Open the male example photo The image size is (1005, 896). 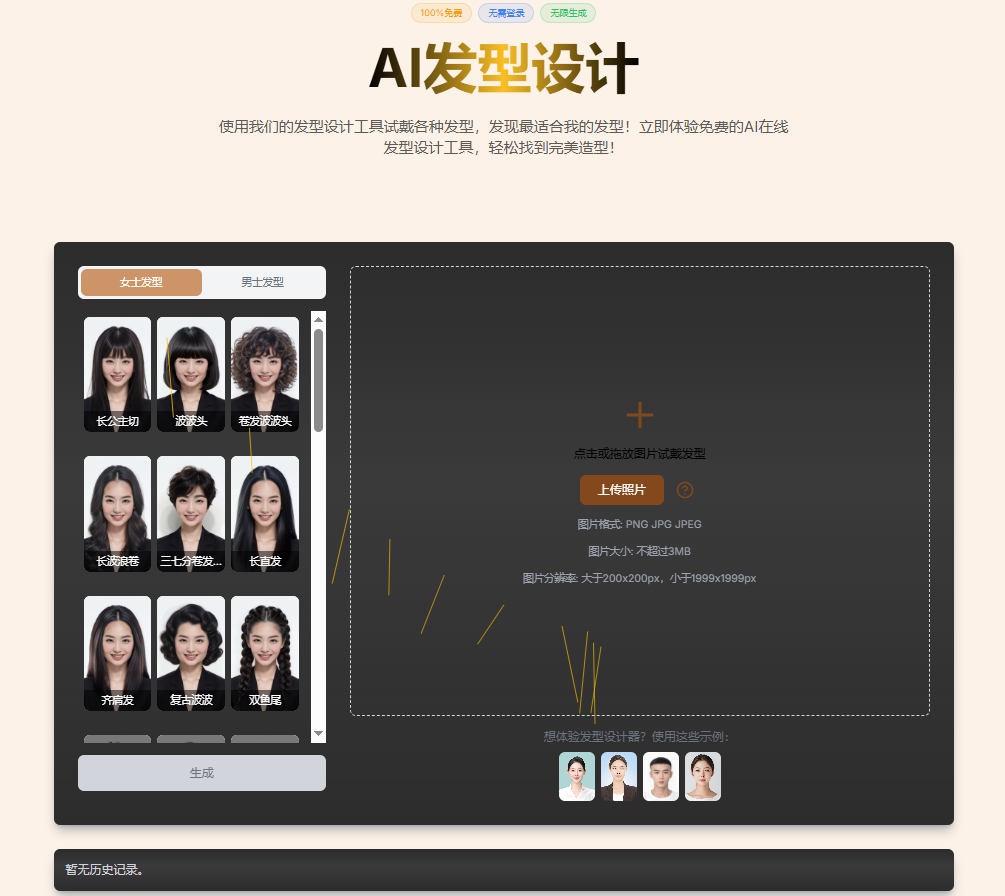[660, 776]
